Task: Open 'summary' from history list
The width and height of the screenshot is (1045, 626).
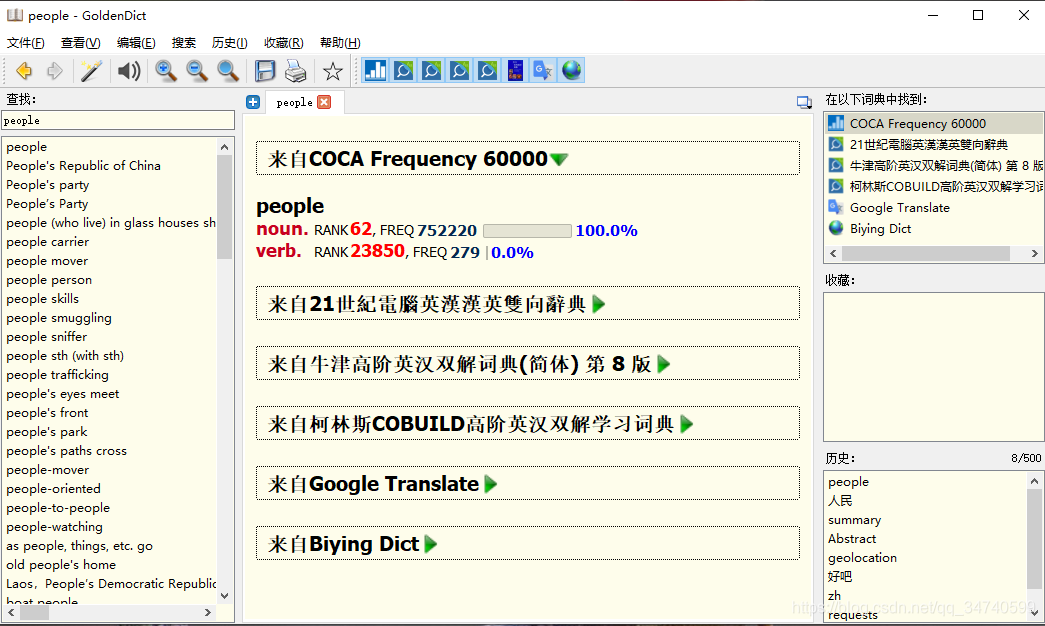Action: pos(854,519)
